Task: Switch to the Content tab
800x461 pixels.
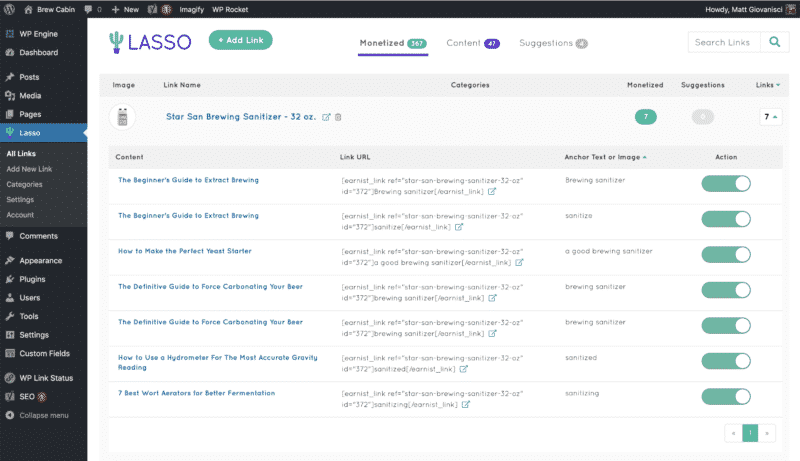Action: pyautogui.click(x=472, y=43)
